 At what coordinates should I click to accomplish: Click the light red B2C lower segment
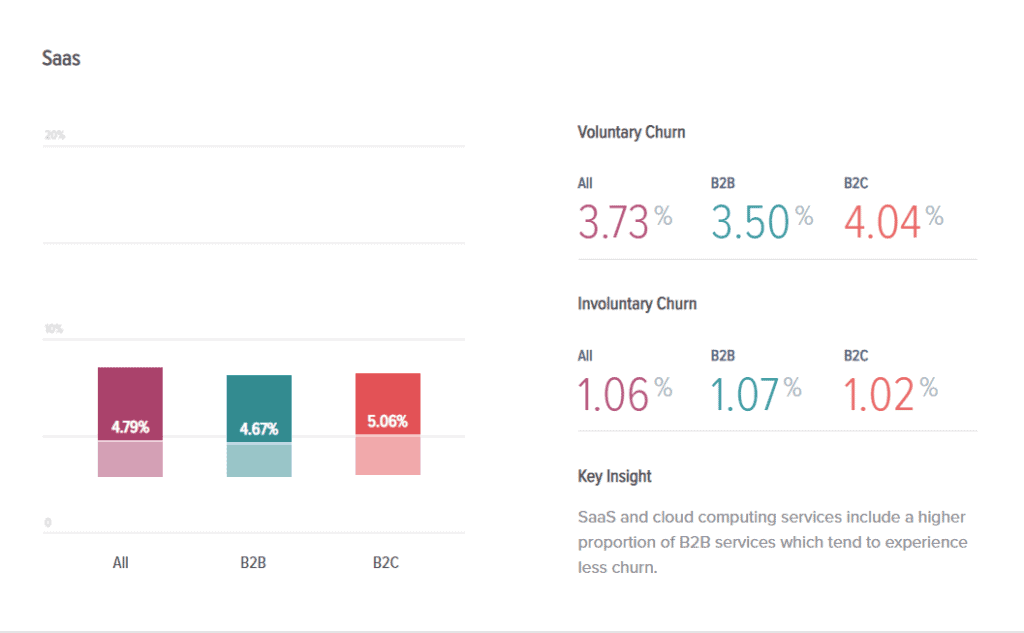[x=387, y=455]
